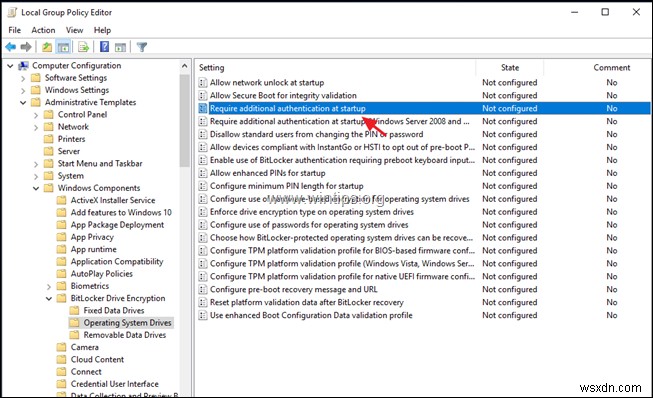Click the Back arrow toolbar icon
This screenshot has width=653, height=398.
tap(10, 47)
